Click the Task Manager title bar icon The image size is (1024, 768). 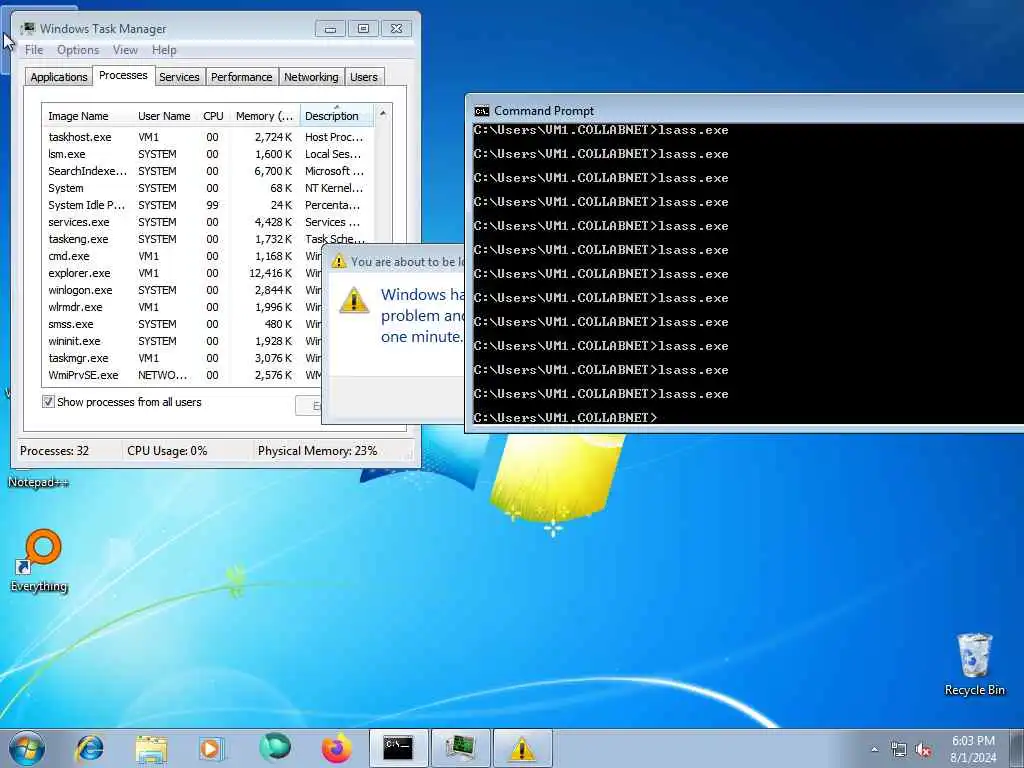[28, 29]
